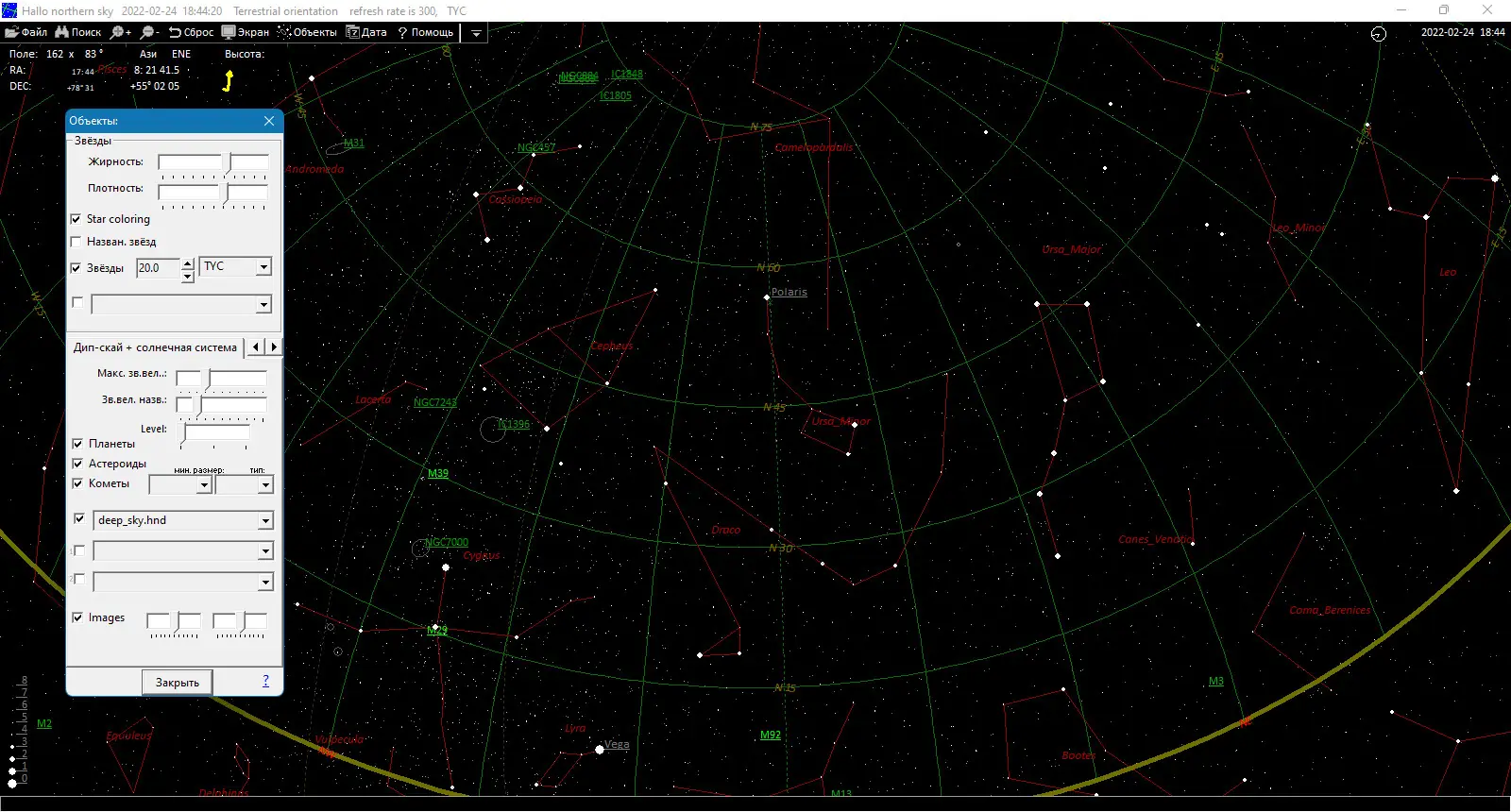Click the Polaris label on the sky map
The height and width of the screenshot is (812, 1511).
(789, 292)
